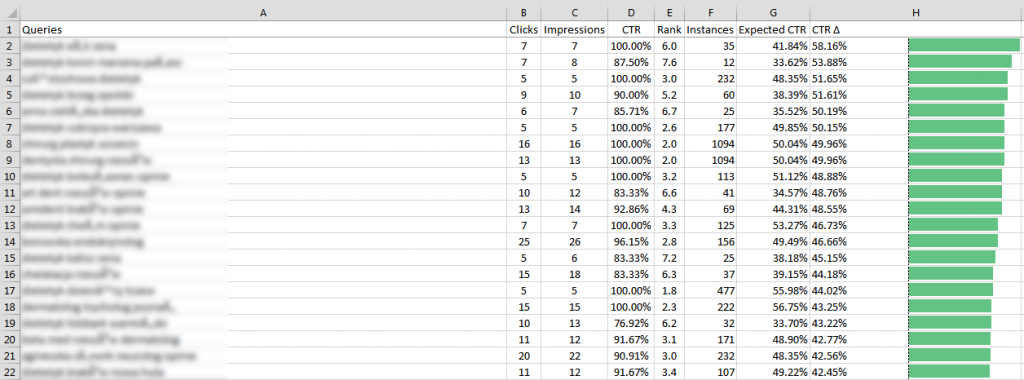The image size is (1024, 380).
Task: Click the Instances value 69
Action: click(x=728, y=209)
